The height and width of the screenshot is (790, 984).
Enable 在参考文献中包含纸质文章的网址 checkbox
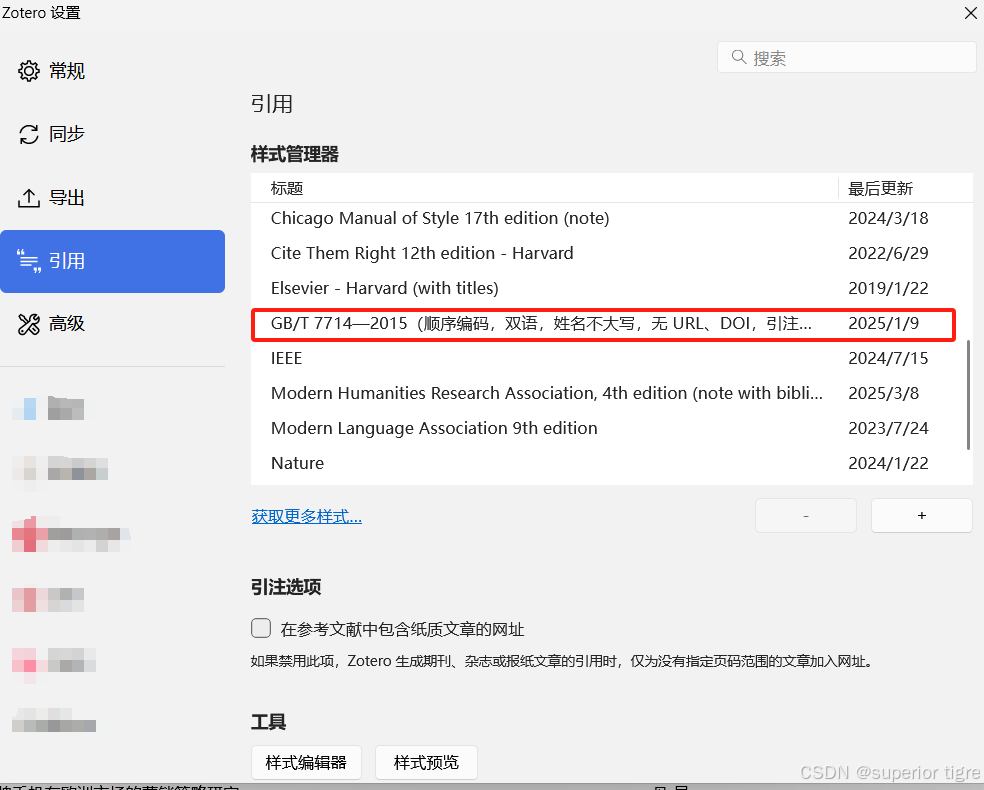coord(261,628)
